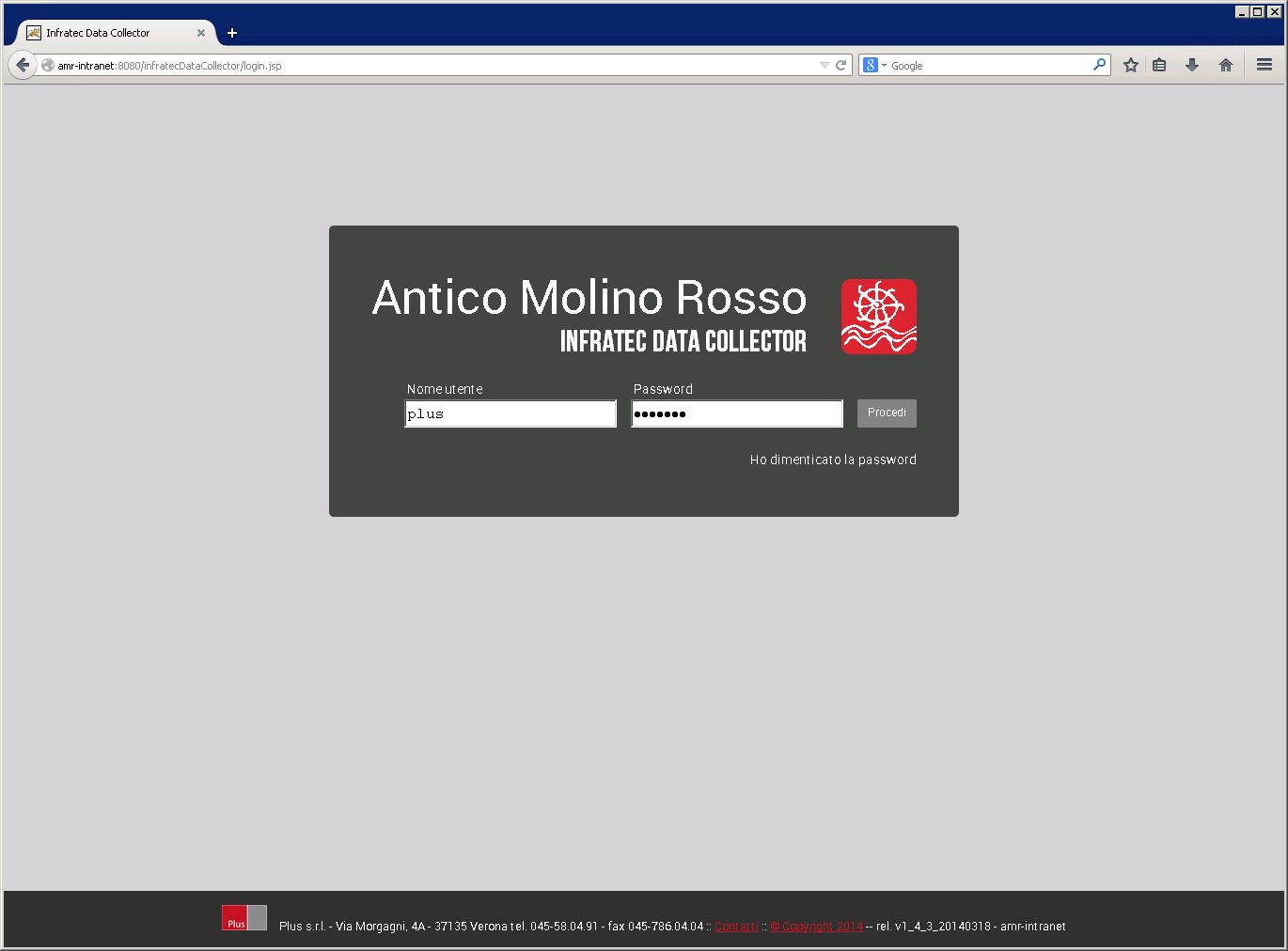
Task: Go back with the browser back arrow
Action: [x=23, y=65]
